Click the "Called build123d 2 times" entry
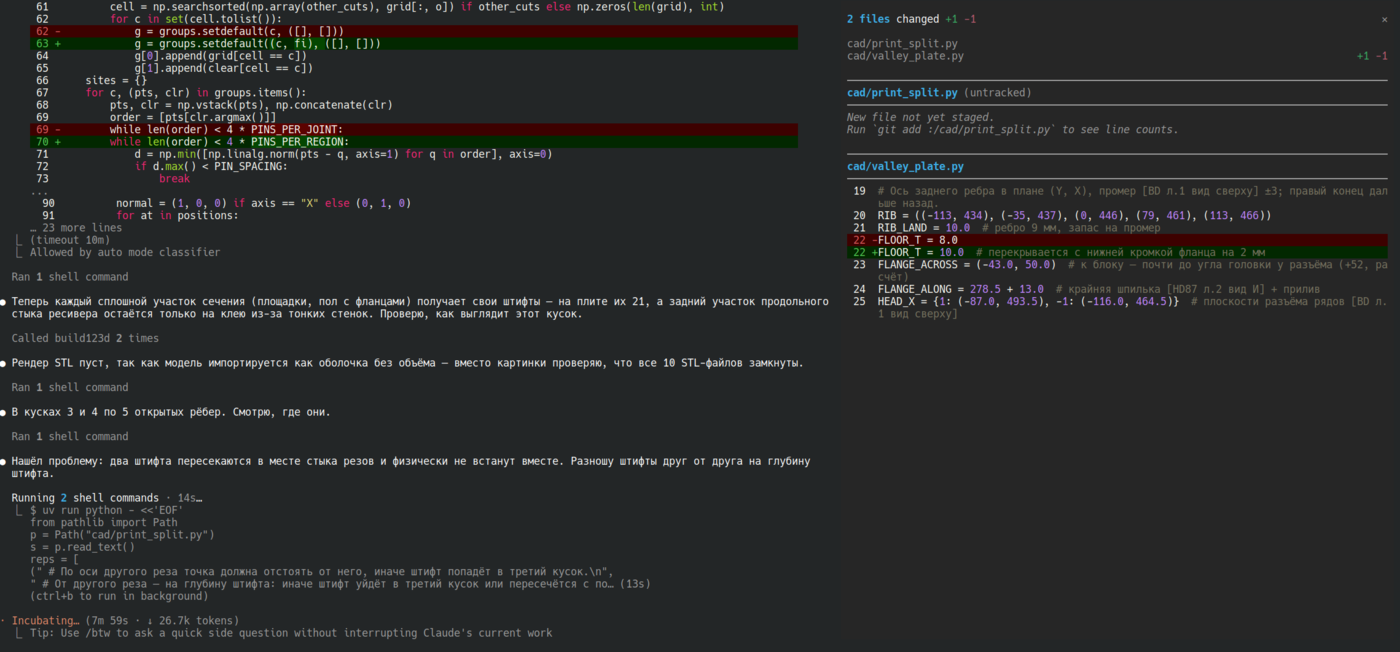Viewport: 1400px width, 652px height. [x=85, y=338]
